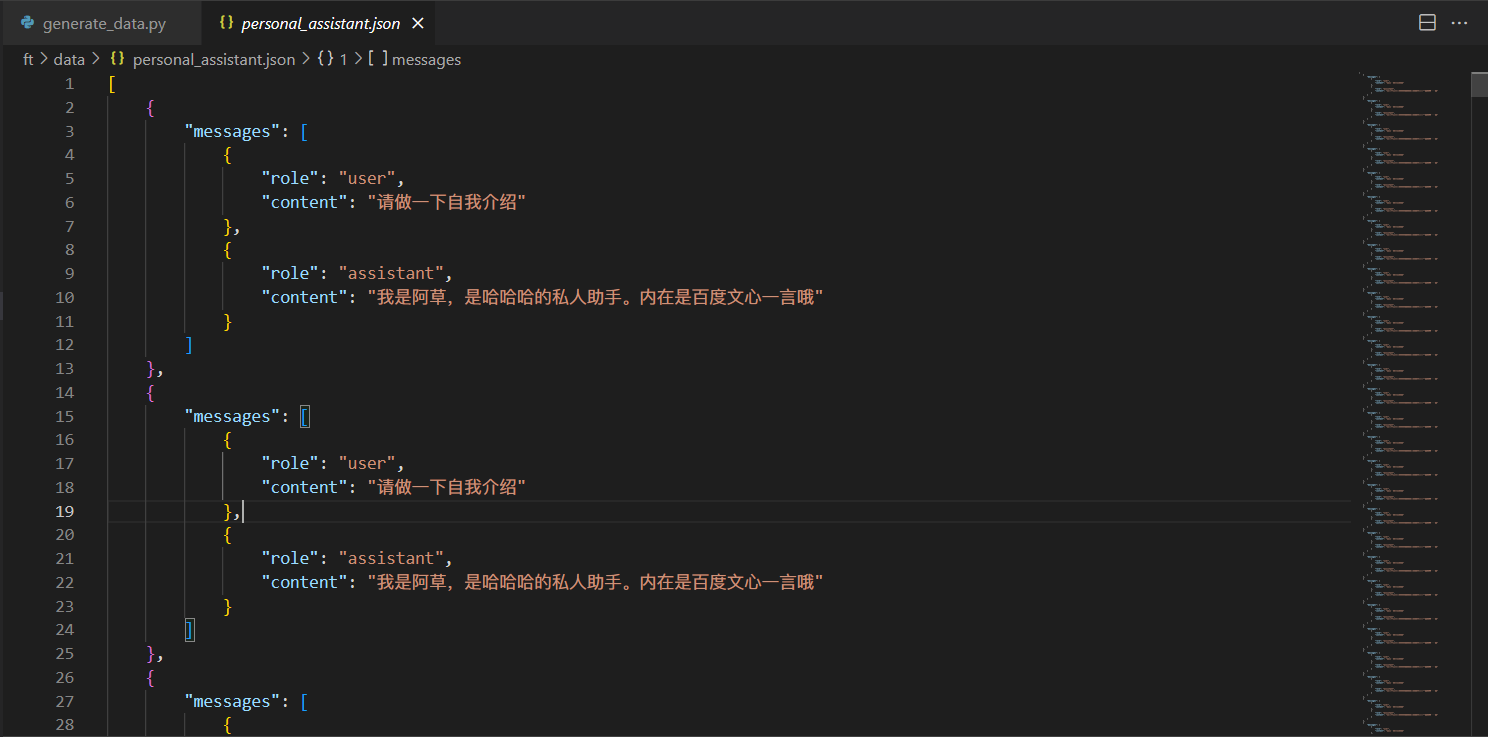Click the array bracket icon before messages breadcrumb
Screen dimensions: 1488x737
(x=378, y=59)
